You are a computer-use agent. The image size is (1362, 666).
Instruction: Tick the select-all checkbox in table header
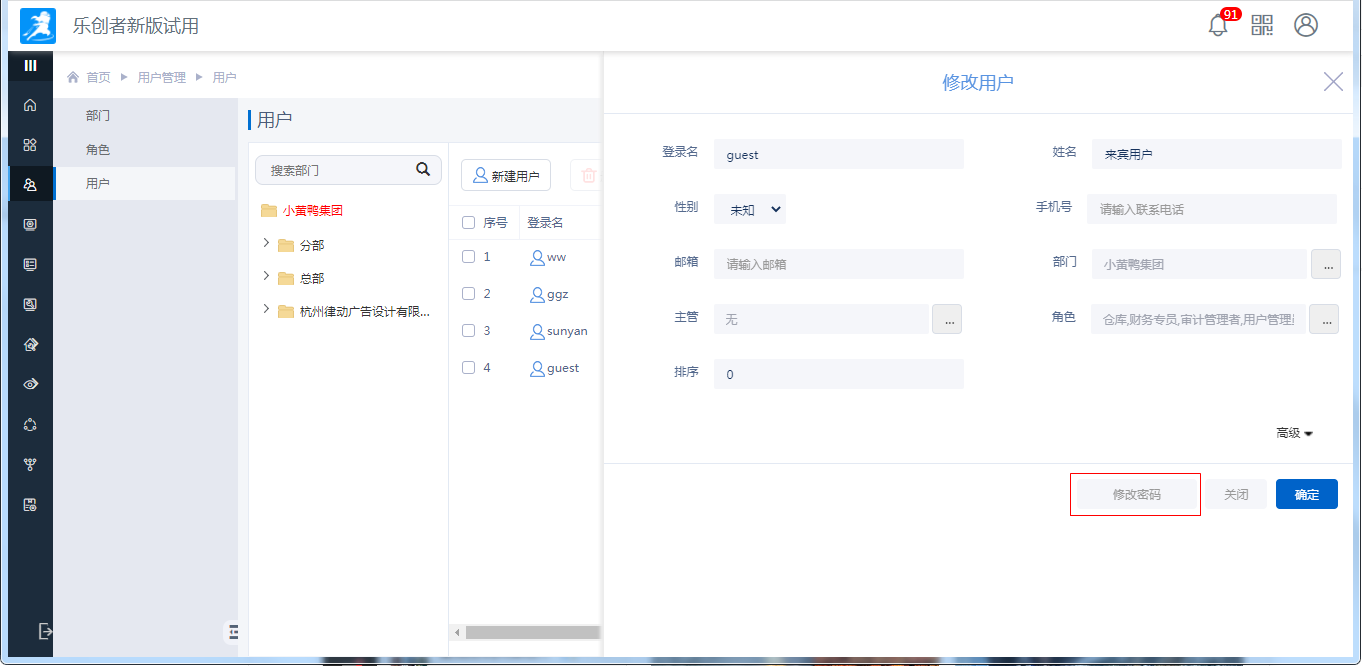point(468,223)
